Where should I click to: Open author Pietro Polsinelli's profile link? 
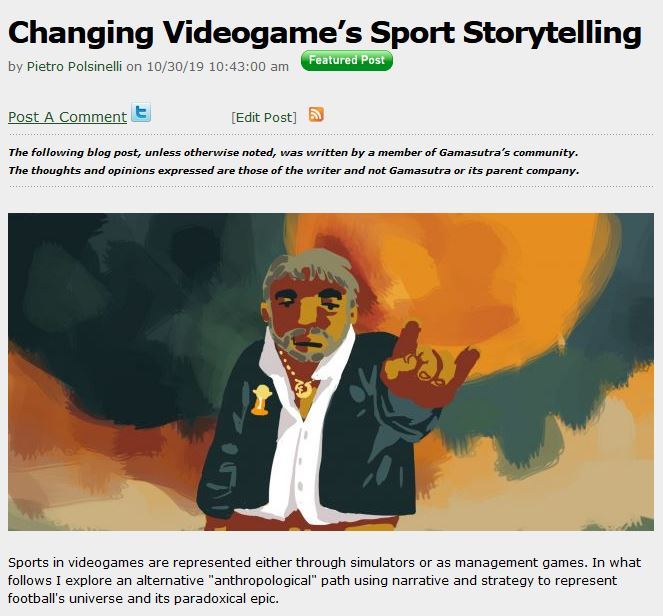point(74,66)
